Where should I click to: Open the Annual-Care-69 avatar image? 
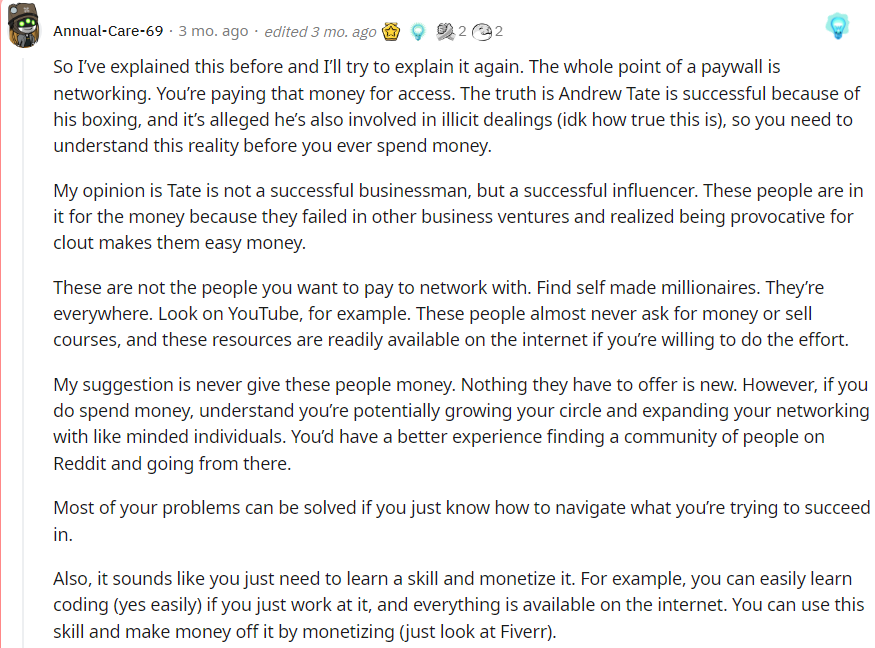pyautogui.click(x=23, y=26)
